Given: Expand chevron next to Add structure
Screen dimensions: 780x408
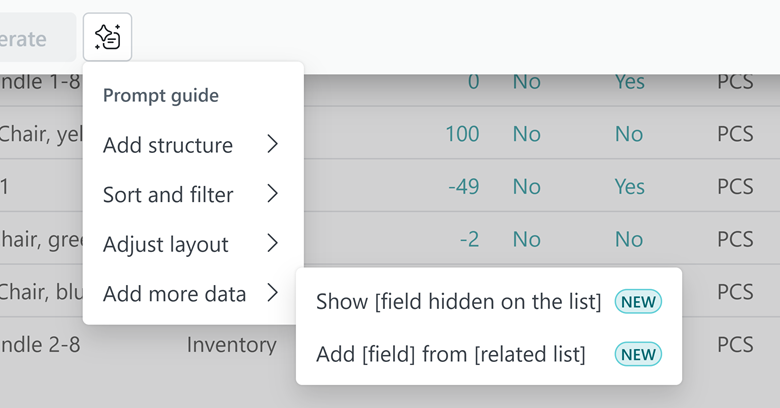Looking at the screenshot, I should 272,145.
